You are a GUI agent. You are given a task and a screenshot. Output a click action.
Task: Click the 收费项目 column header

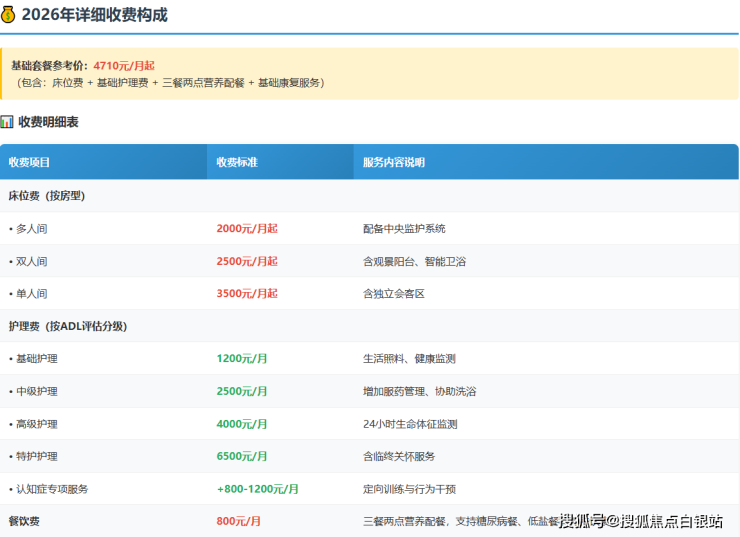(x=29, y=162)
